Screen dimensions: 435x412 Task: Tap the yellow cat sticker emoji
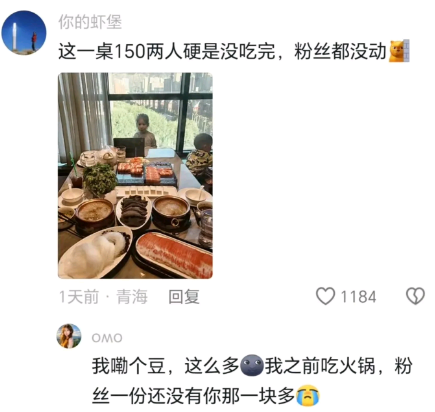coord(399,51)
